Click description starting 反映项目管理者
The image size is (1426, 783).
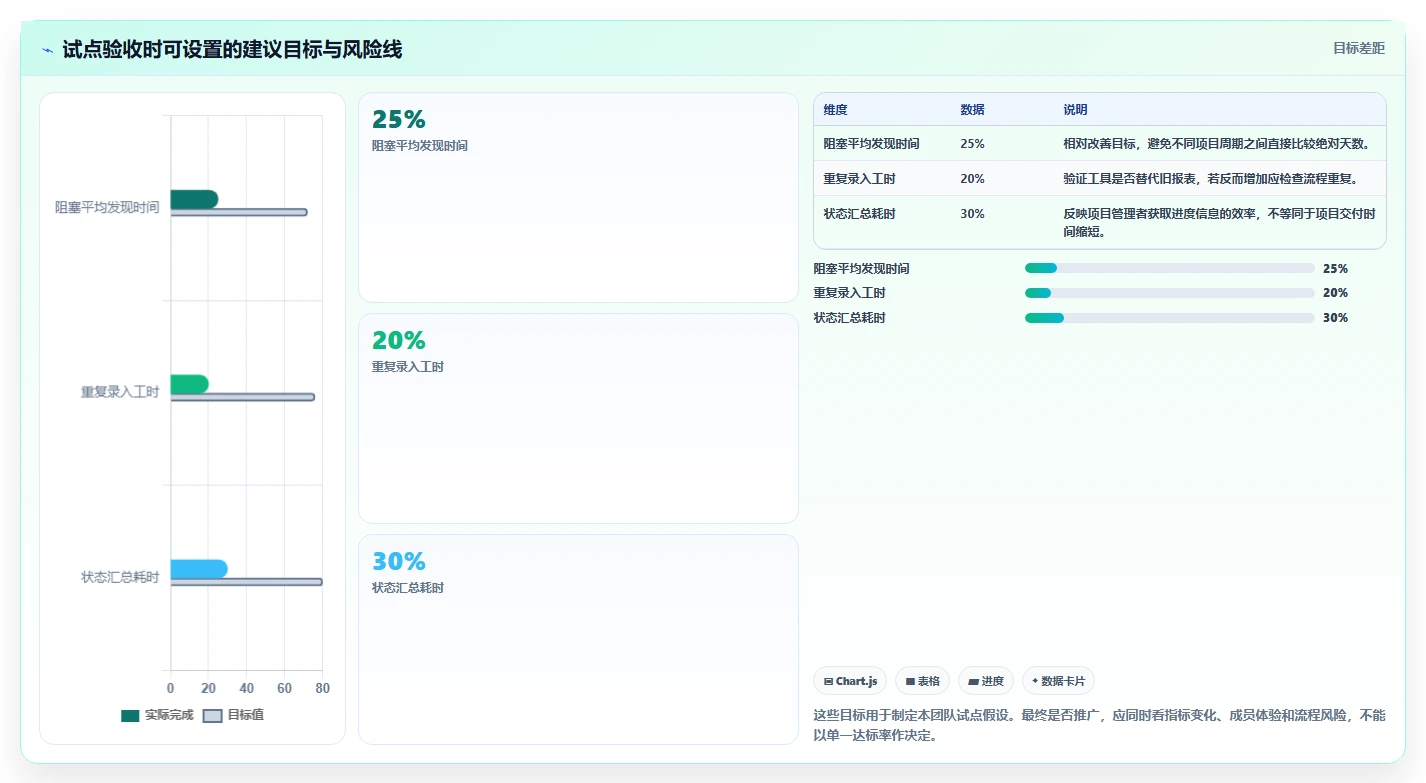(1219, 223)
